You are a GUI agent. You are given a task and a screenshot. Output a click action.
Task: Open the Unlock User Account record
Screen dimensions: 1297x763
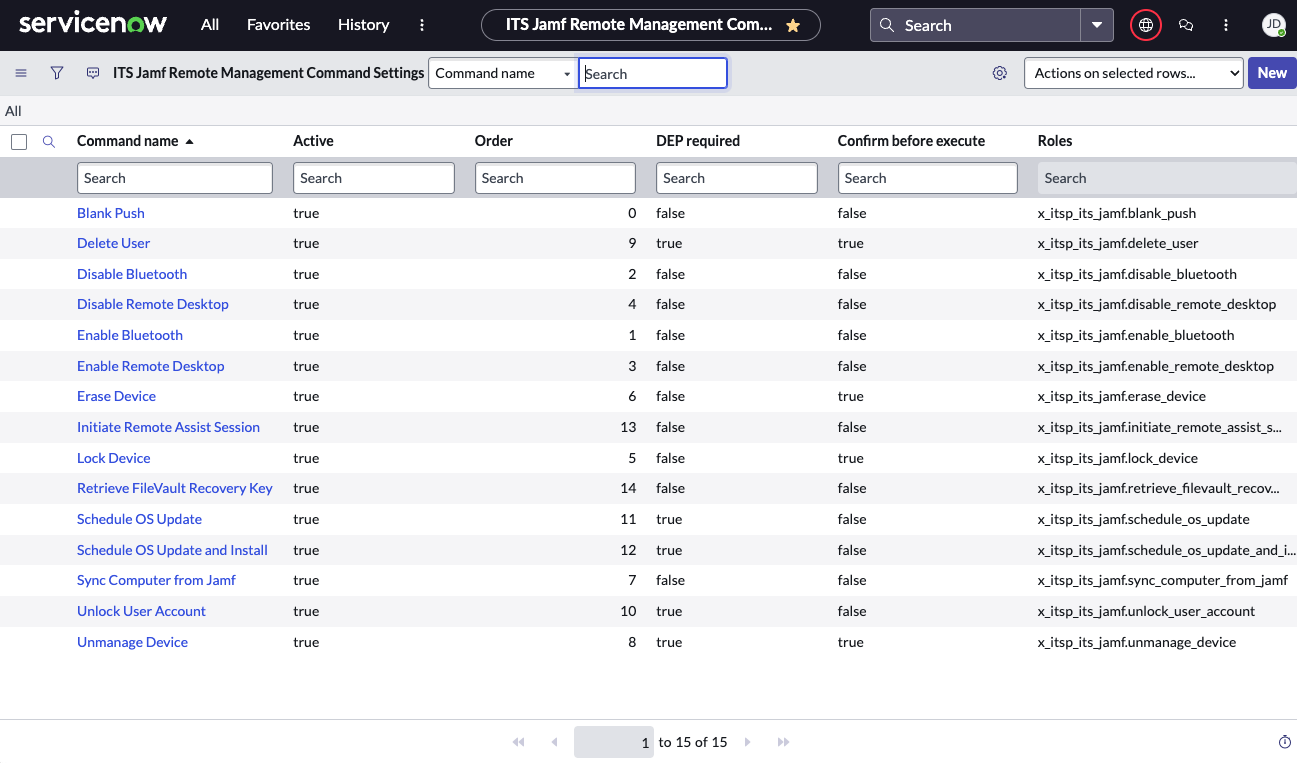point(141,611)
